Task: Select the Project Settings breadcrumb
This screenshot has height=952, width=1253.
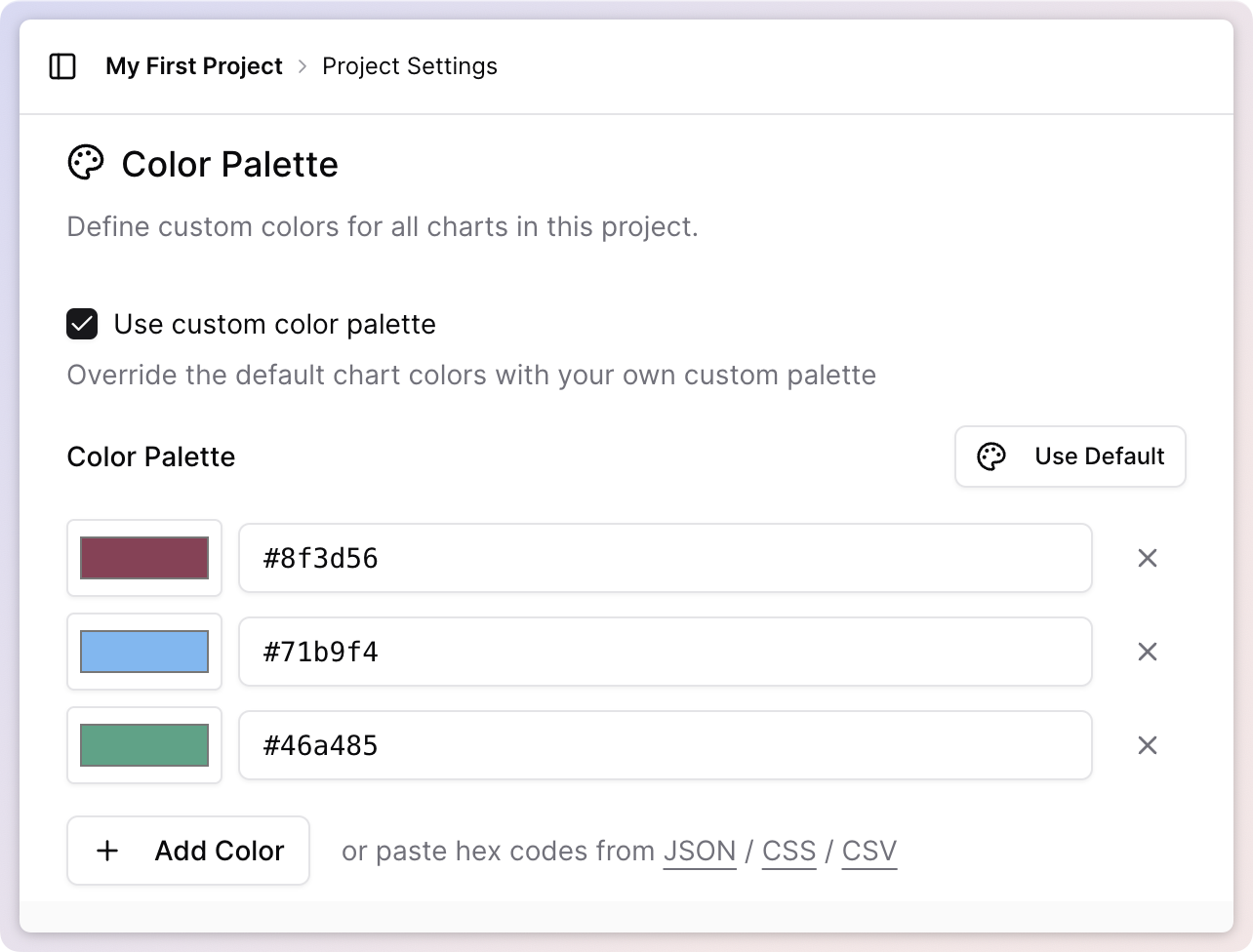Action: [410, 66]
